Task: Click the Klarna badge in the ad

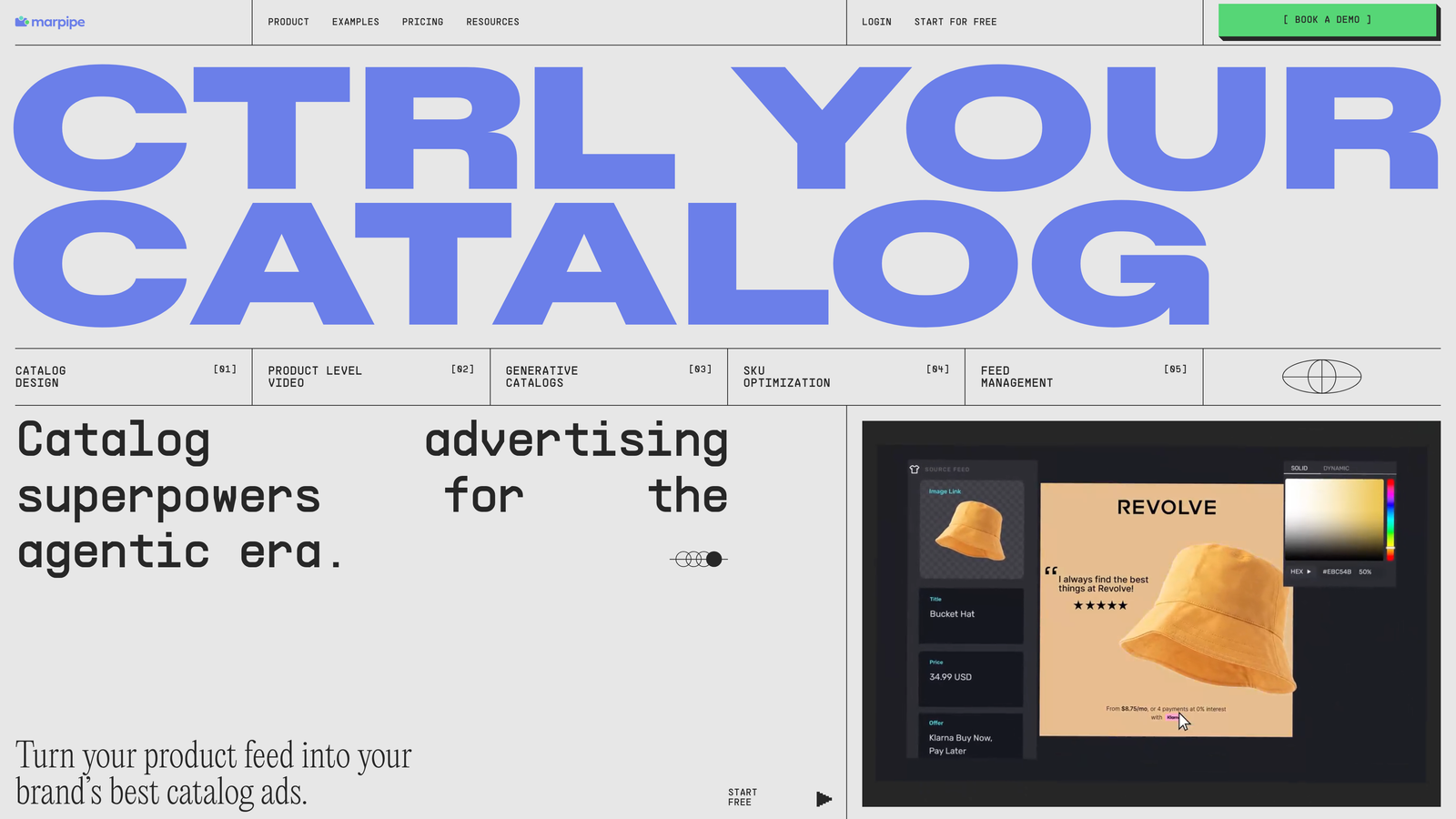Action: coord(1173,717)
